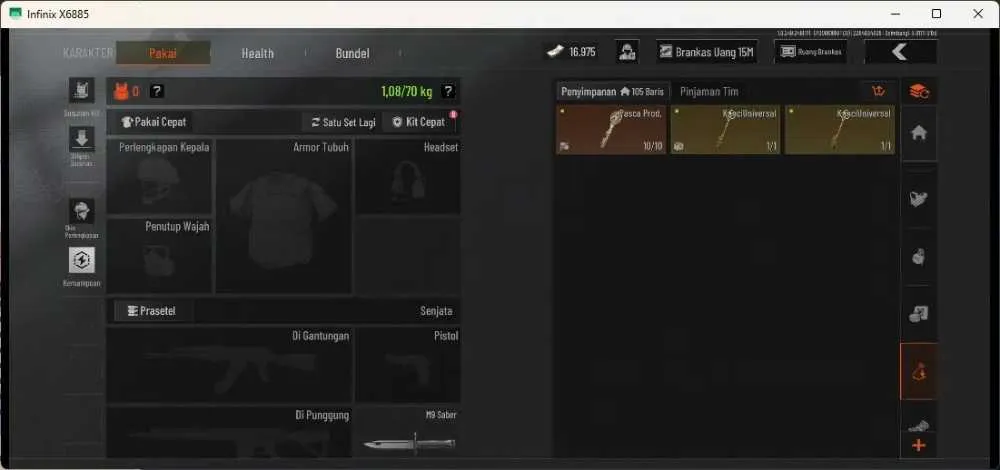Click the orange stack sort icon
This screenshot has width=1000, height=470.
click(918, 91)
